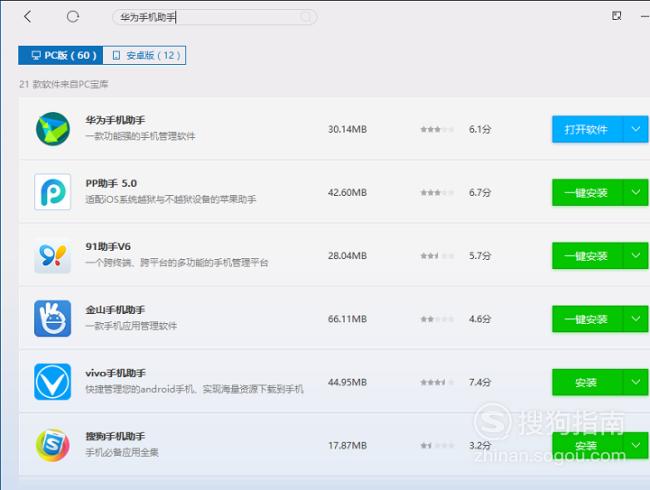Click the 44.95MB size value
The width and height of the screenshot is (650, 490).
point(347,382)
